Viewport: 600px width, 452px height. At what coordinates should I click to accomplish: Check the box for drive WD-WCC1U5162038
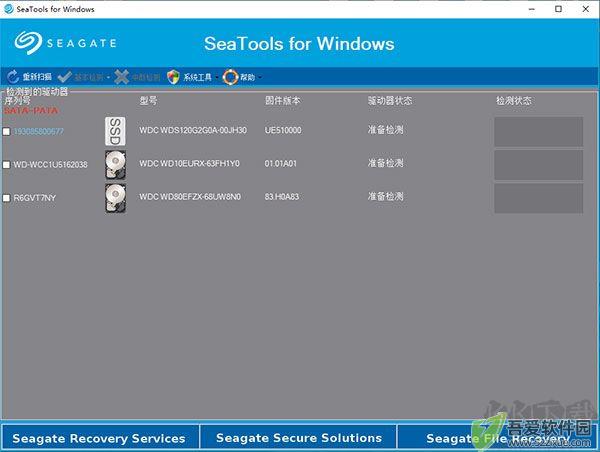7,165
